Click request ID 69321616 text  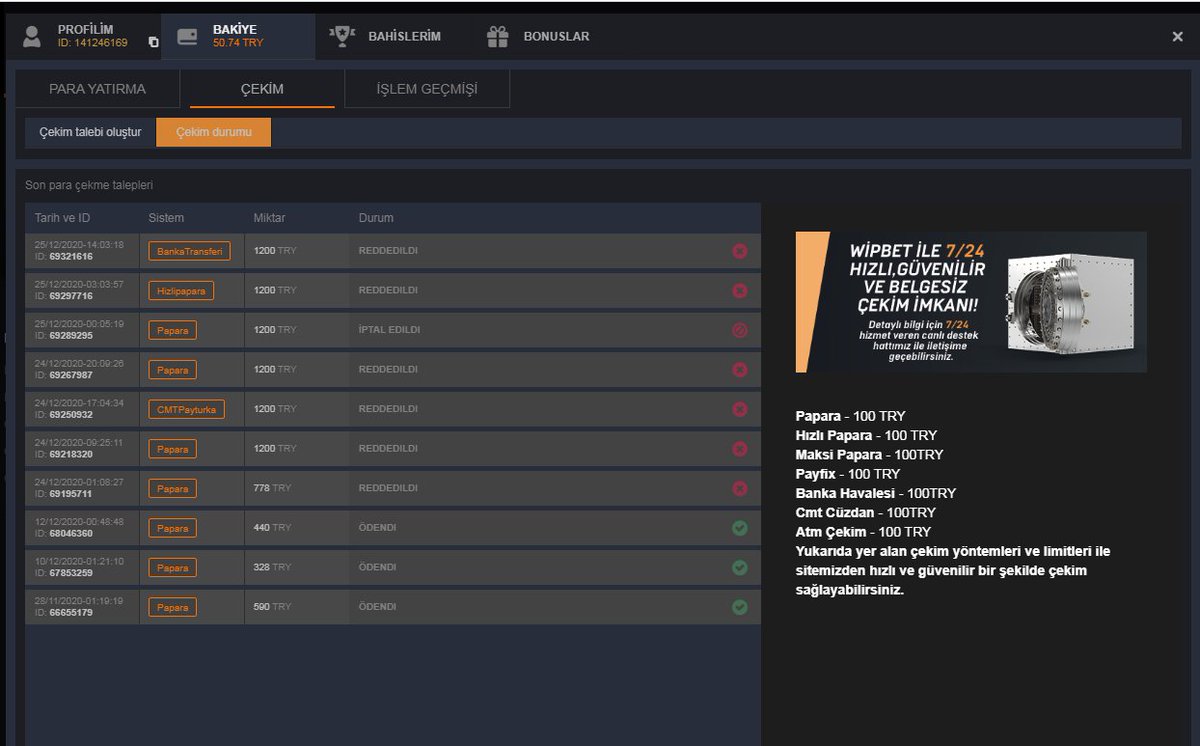pos(63,257)
